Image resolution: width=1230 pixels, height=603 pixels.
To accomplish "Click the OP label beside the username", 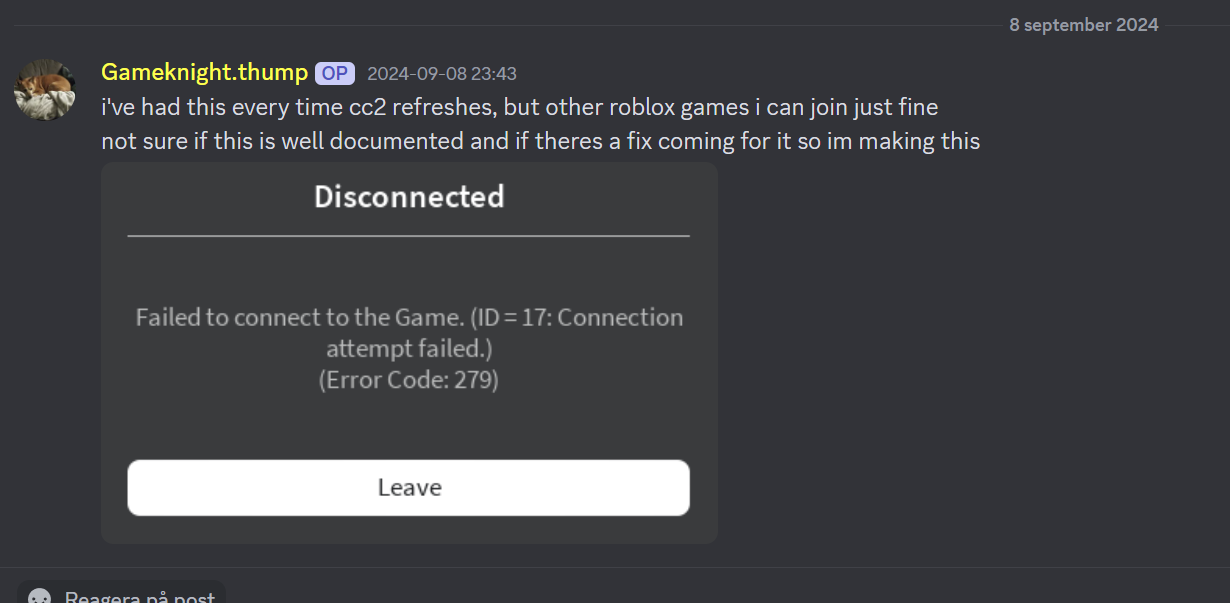I will click(x=334, y=72).
